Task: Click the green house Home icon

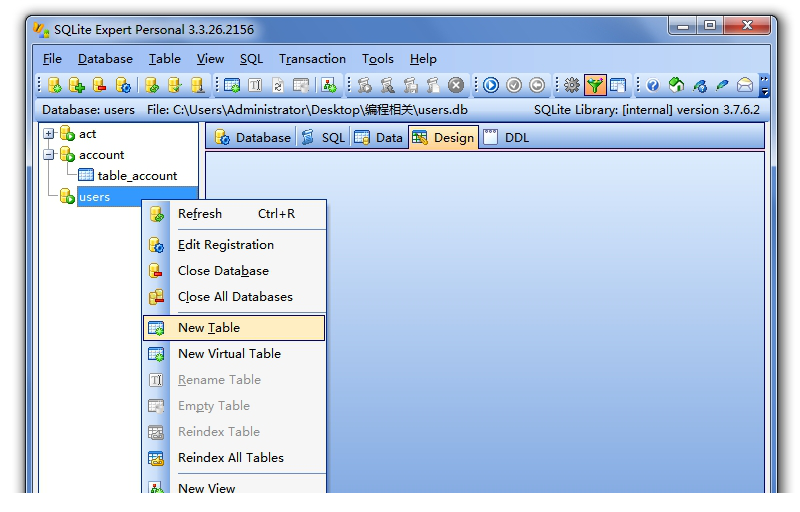Action: [x=676, y=85]
